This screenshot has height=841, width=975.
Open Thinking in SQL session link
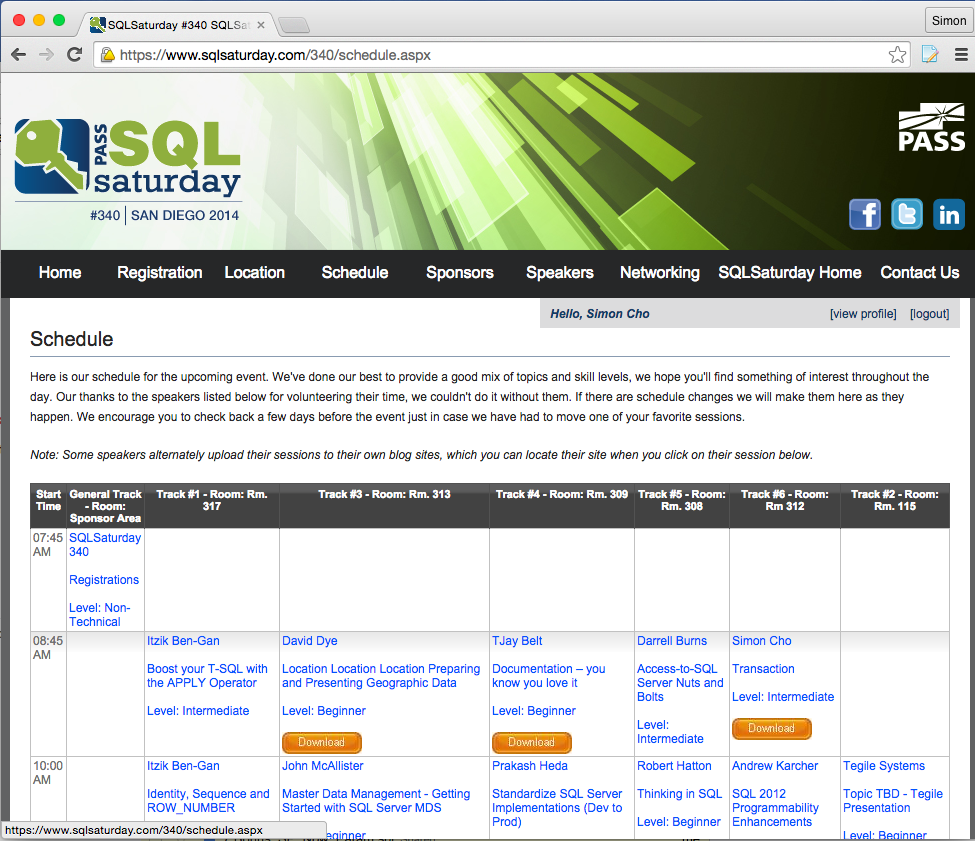[679, 794]
